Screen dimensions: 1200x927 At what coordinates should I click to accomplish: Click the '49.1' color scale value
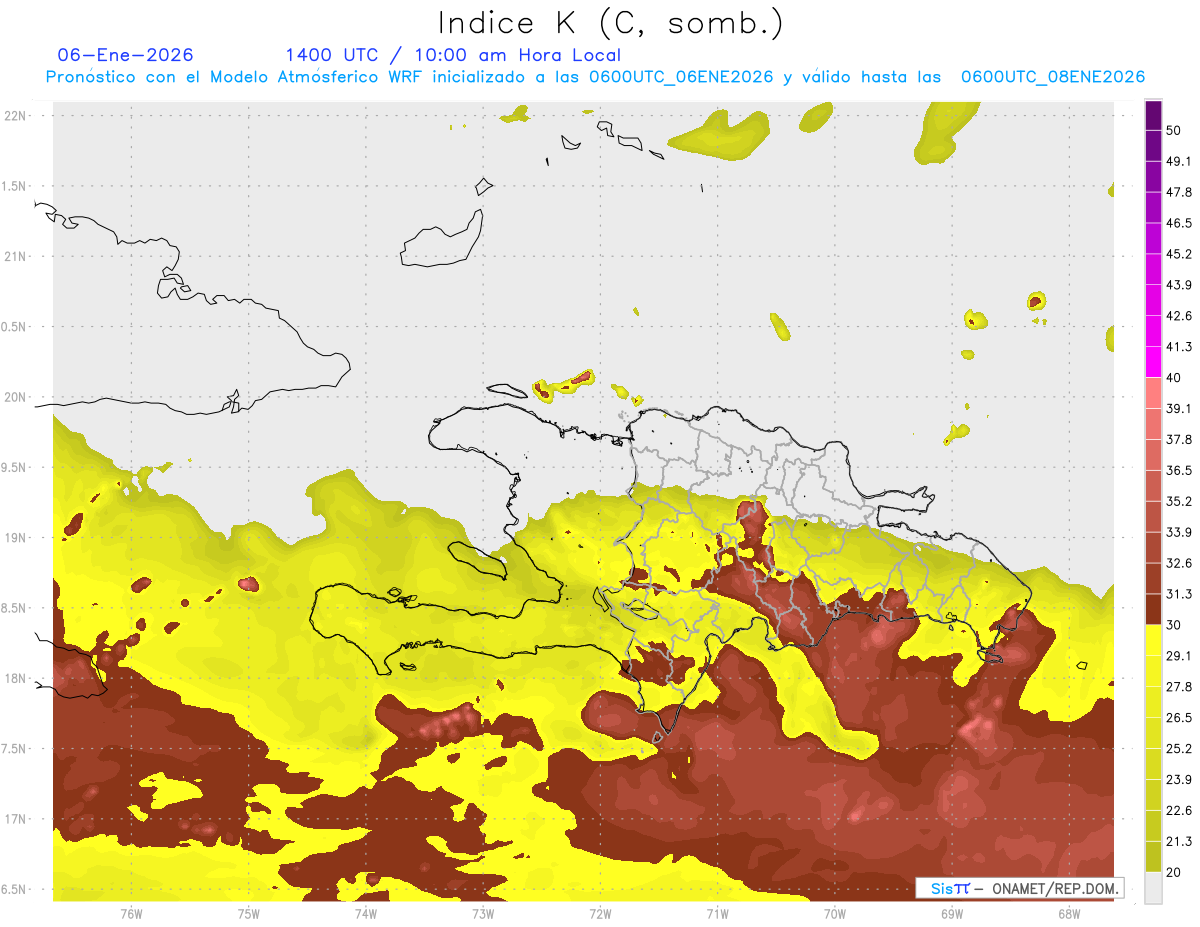1179,161
